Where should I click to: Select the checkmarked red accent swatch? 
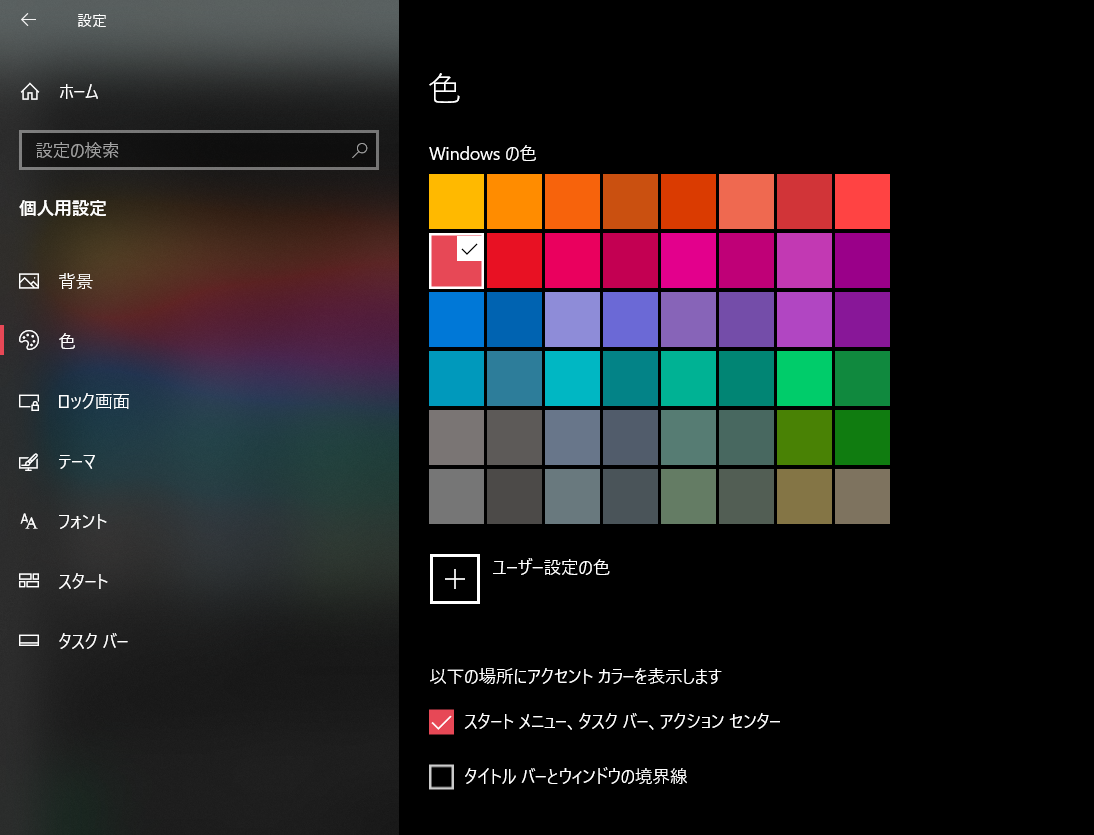click(456, 260)
